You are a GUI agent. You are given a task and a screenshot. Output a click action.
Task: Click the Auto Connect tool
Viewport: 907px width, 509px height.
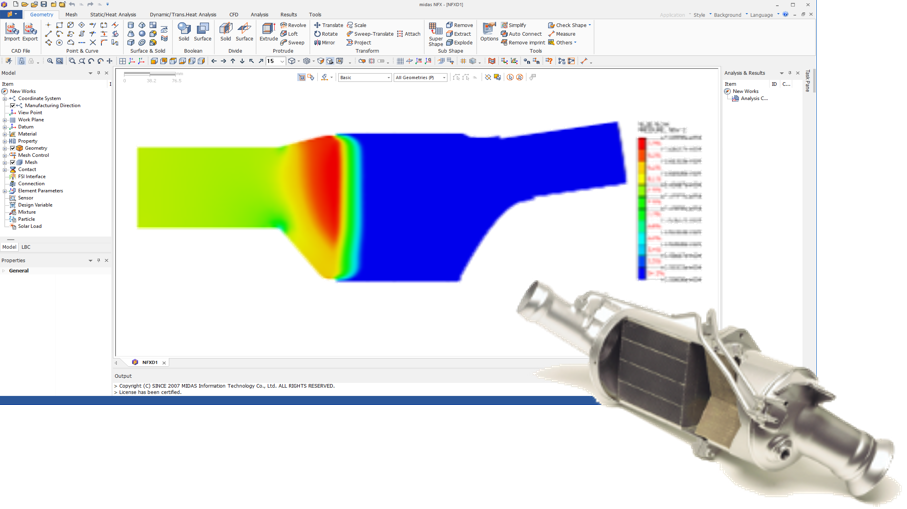[x=521, y=34]
